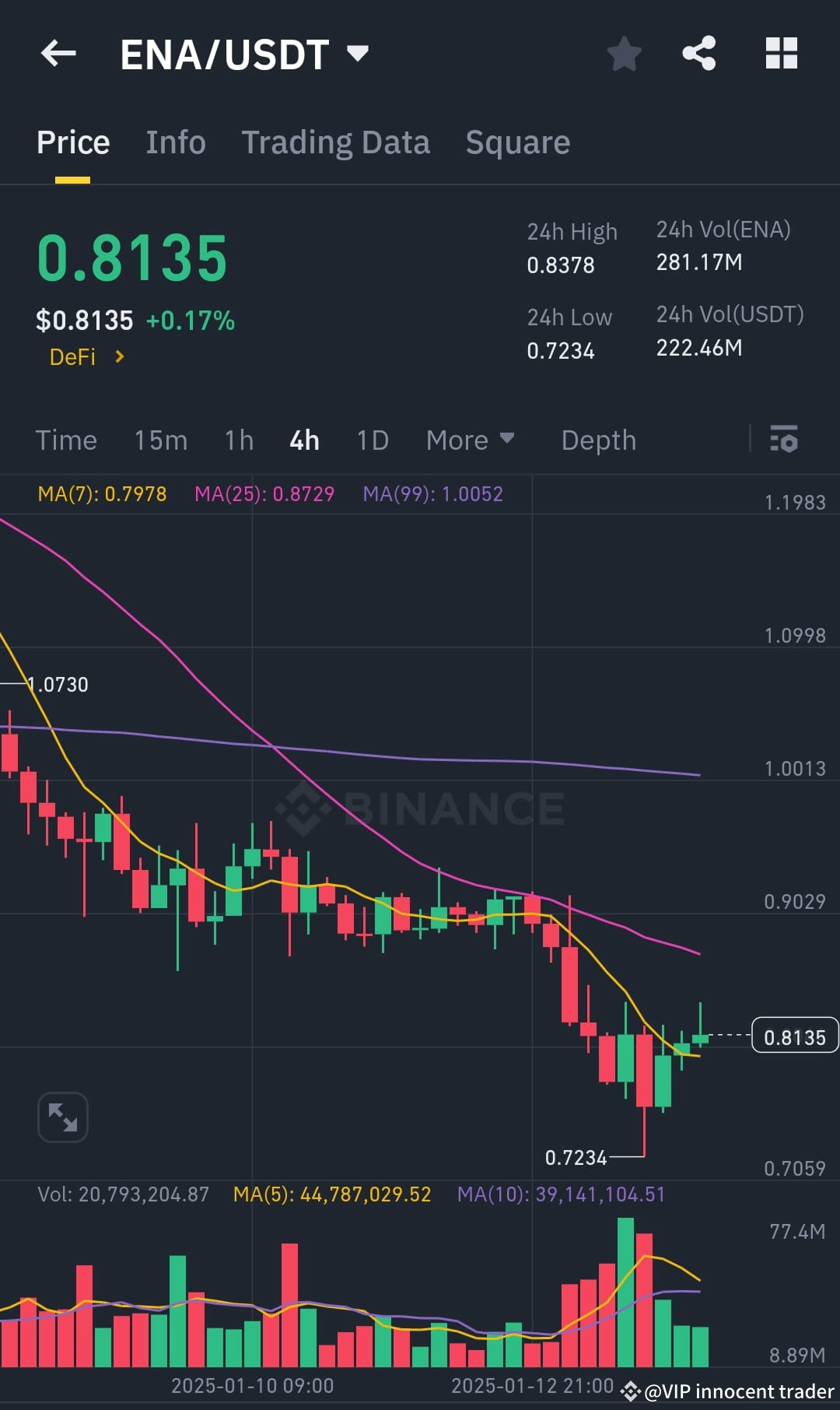
Task: Switch candle interval to 1h
Action: click(239, 440)
